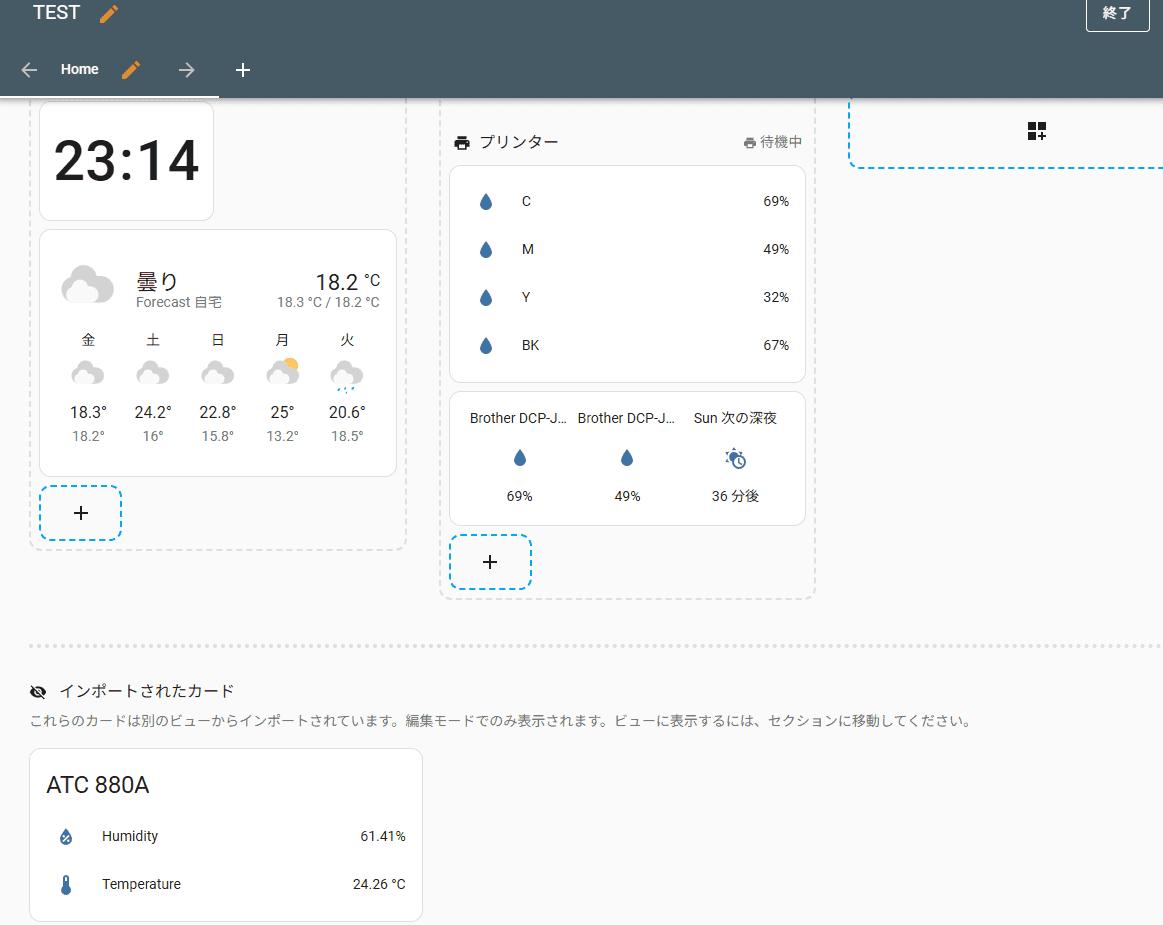Open the 23:14 clock card
The width and height of the screenshot is (1163, 925).
tap(126, 161)
